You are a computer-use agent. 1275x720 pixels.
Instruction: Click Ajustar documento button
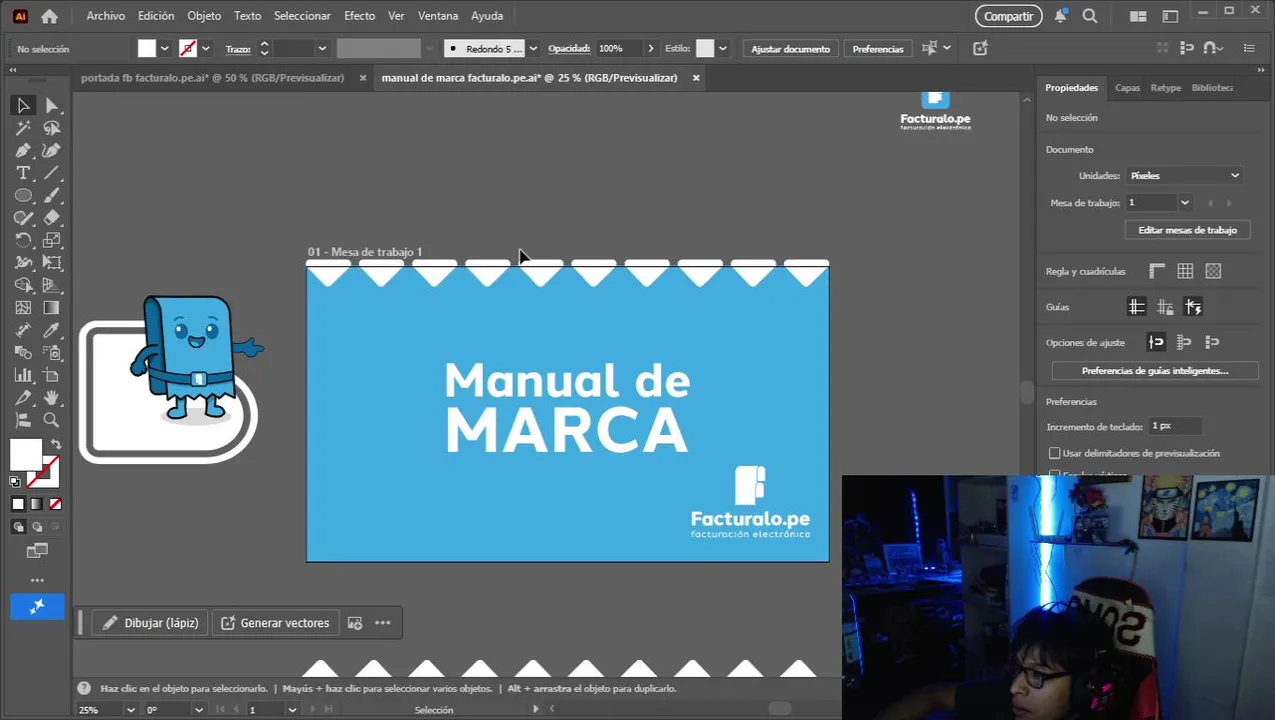(x=790, y=48)
